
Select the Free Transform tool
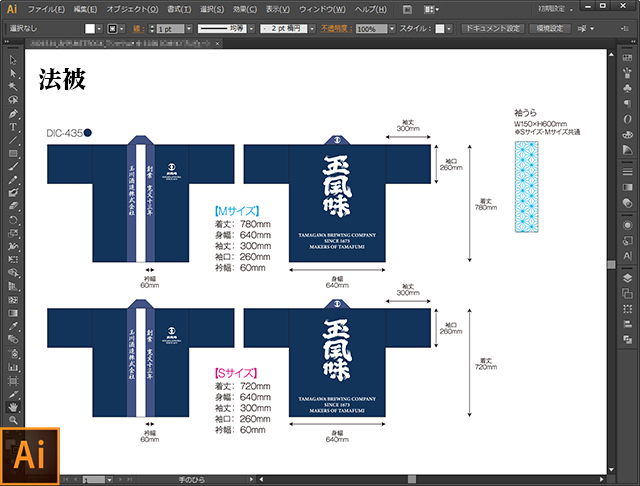pyautogui.click(x=13, y=260)
